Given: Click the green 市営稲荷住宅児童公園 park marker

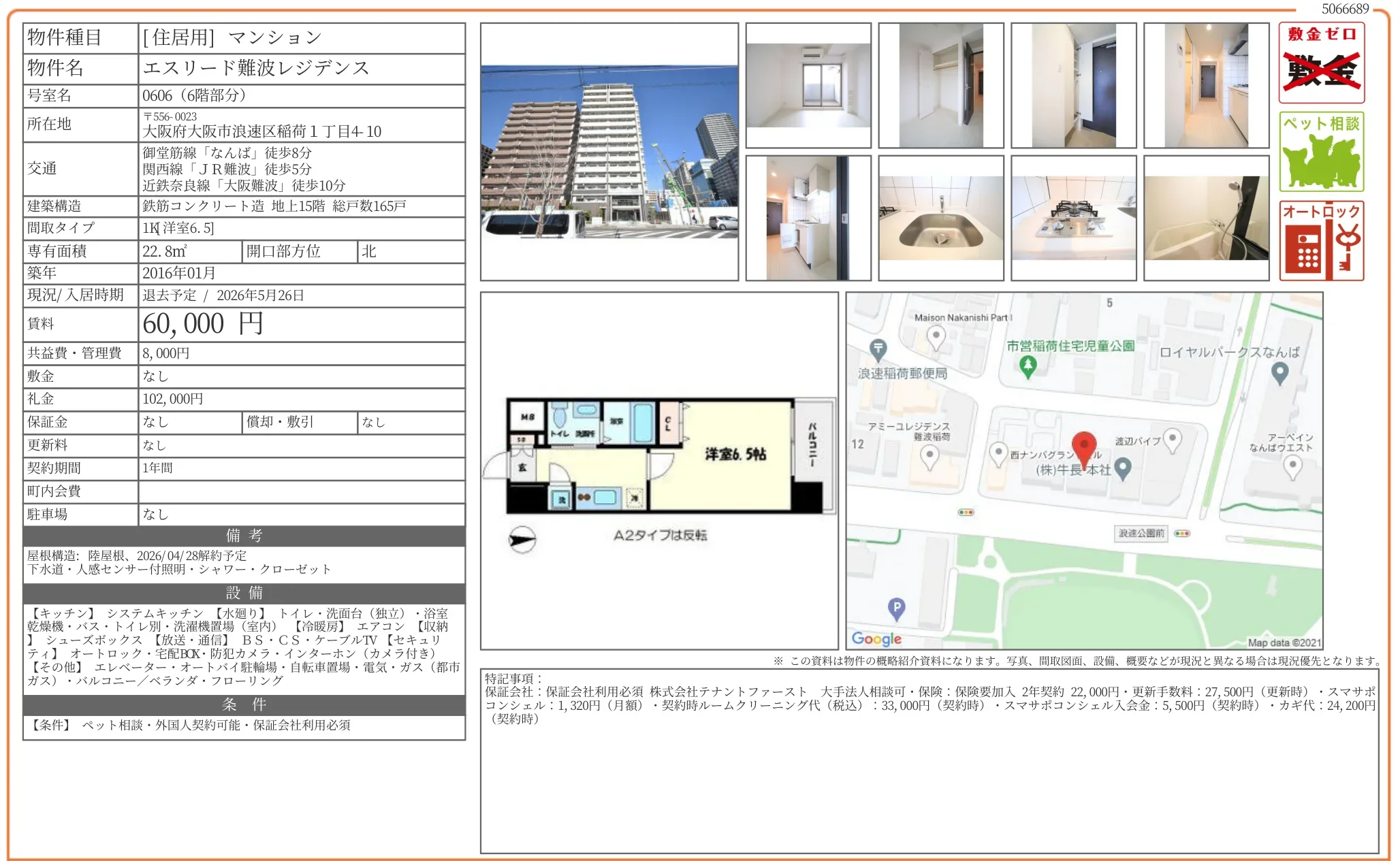Looking at the screenshot, I should [x=1028, y=366].
